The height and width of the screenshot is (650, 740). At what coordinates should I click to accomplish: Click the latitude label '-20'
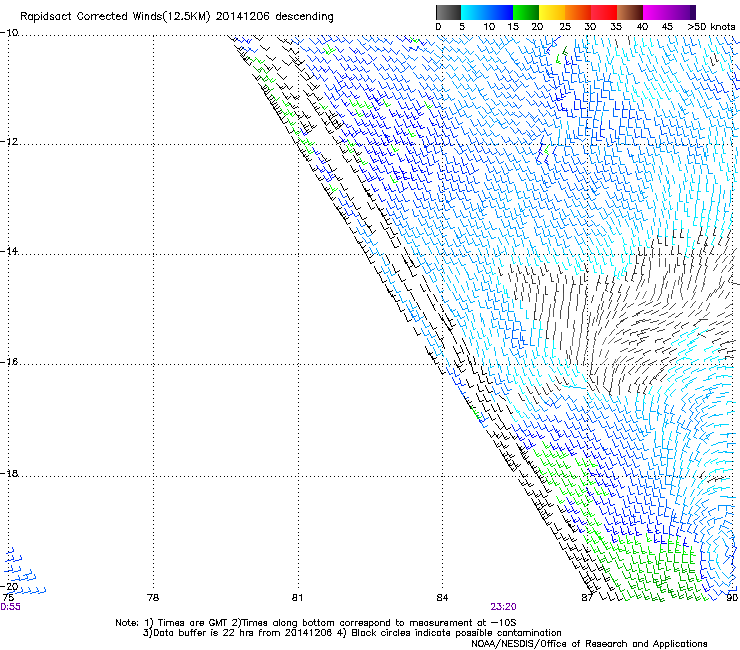[x=9, y=587]
